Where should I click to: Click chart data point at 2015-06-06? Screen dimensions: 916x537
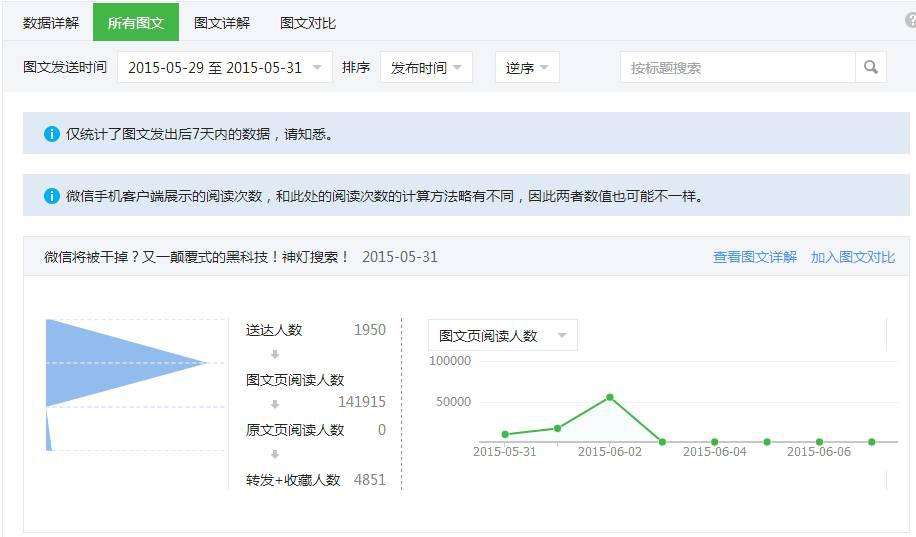tap(820, 442)
